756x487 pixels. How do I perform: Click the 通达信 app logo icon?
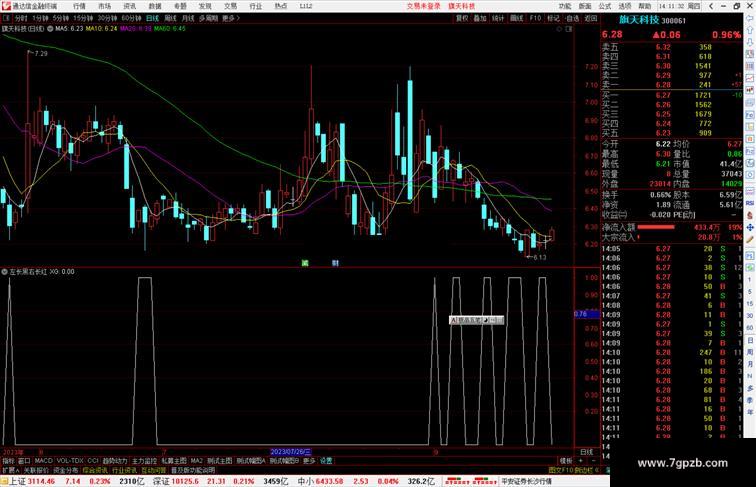(6, 6)
